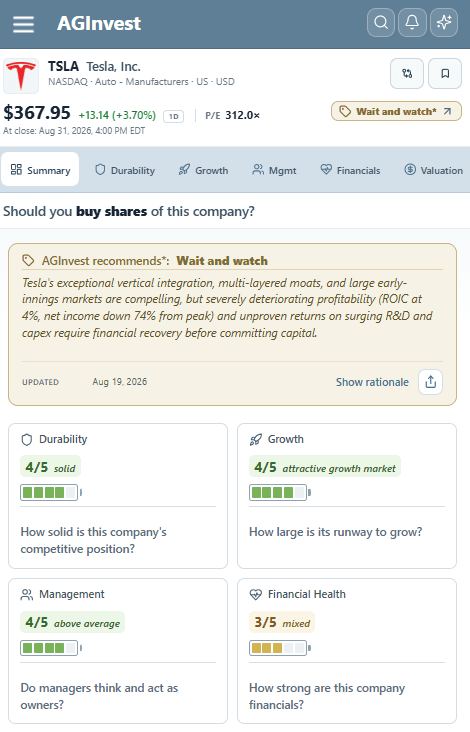This screenshot has height=732, width=470.
Task: Select the Valuation tab
Action: coord(434,170)
